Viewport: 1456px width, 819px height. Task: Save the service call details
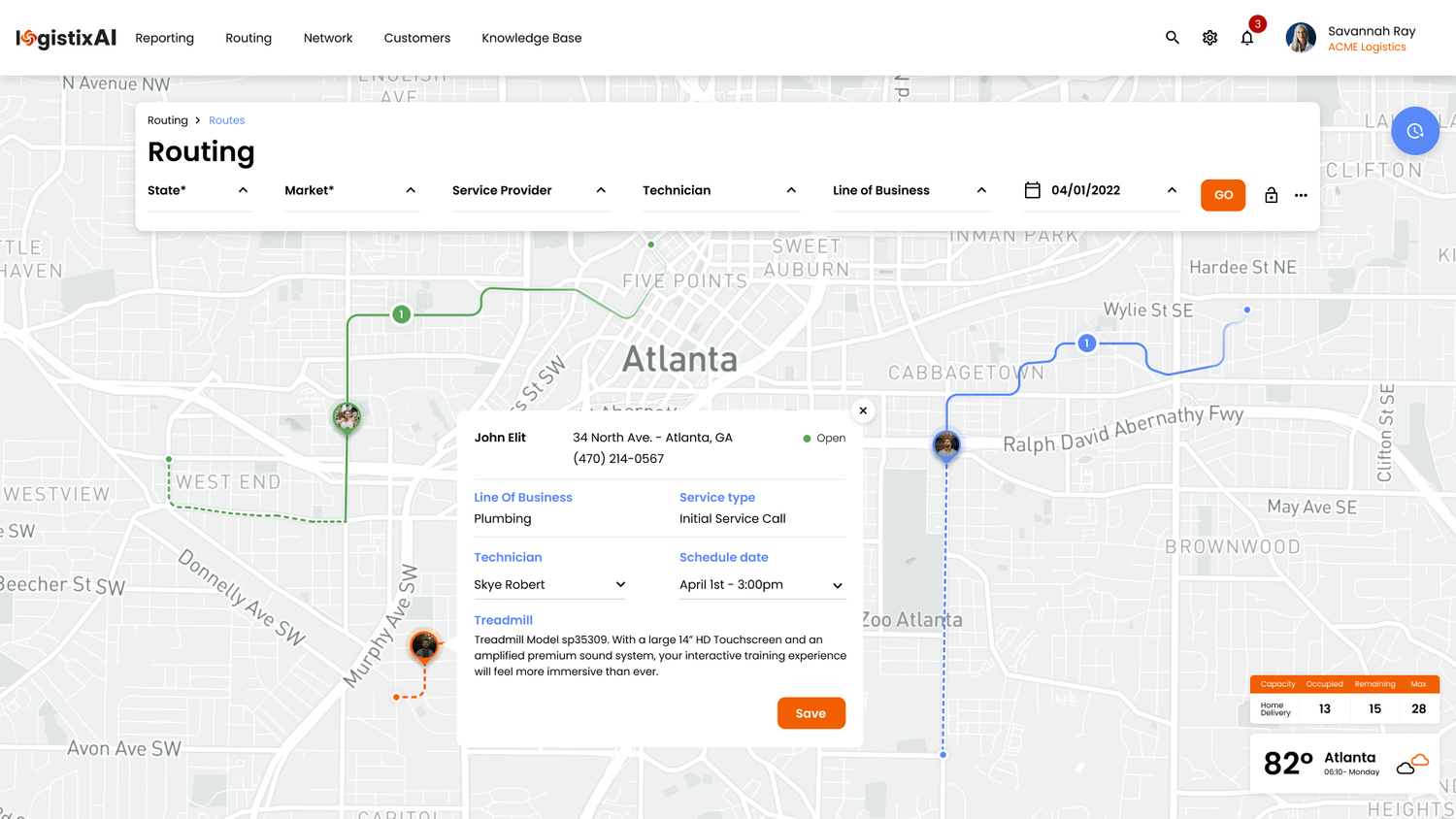pyautogui.click(x=811, y=713)
